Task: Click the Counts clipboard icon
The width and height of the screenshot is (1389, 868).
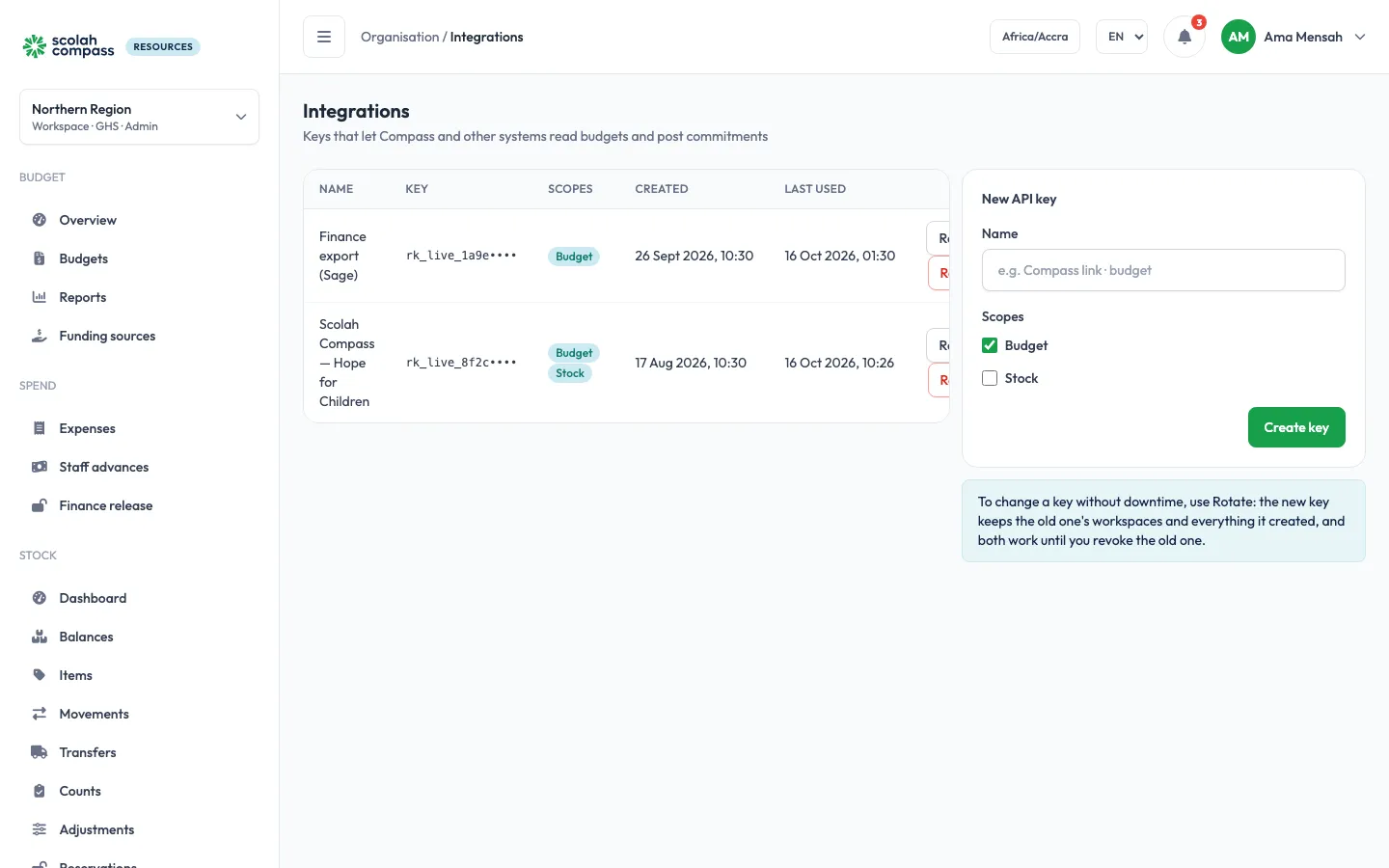Action: pos(40,791)
